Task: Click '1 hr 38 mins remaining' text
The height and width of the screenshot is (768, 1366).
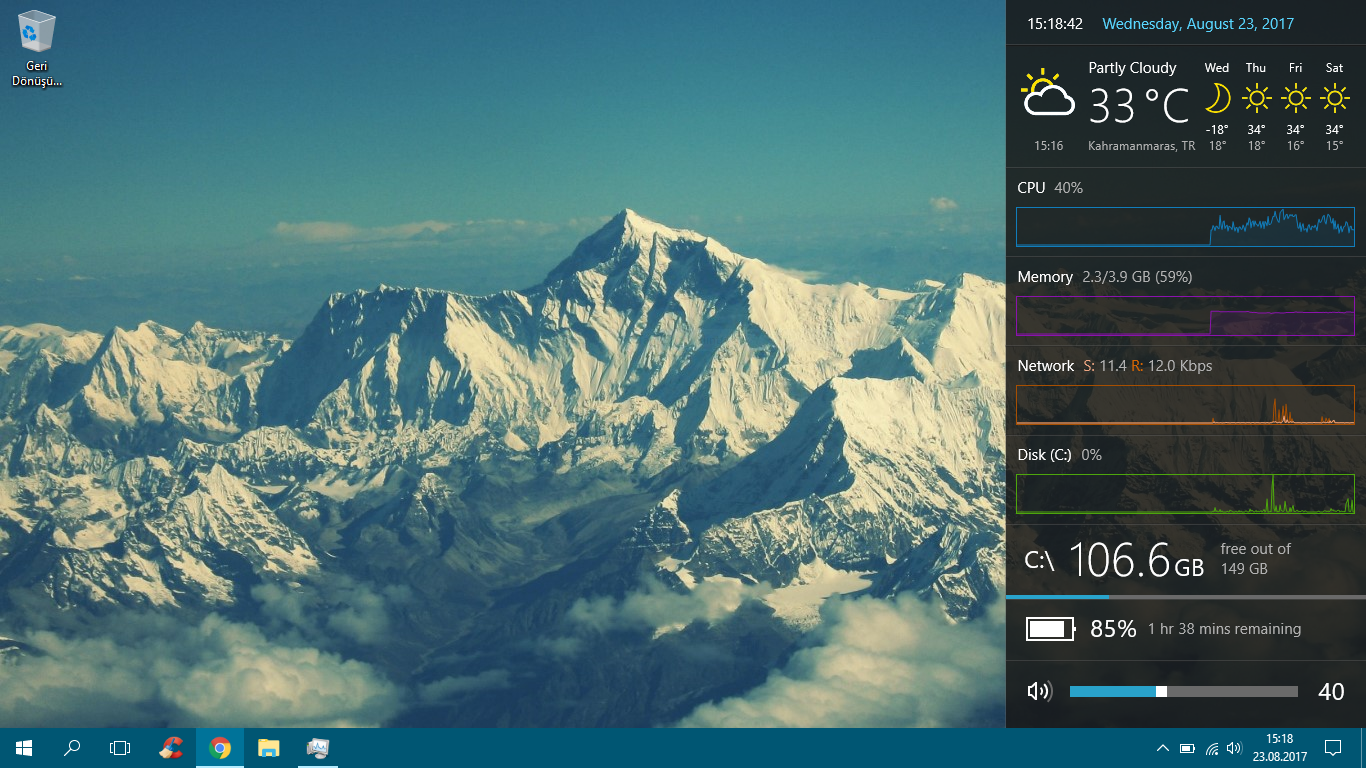Action: click(x=1224, y=629)
